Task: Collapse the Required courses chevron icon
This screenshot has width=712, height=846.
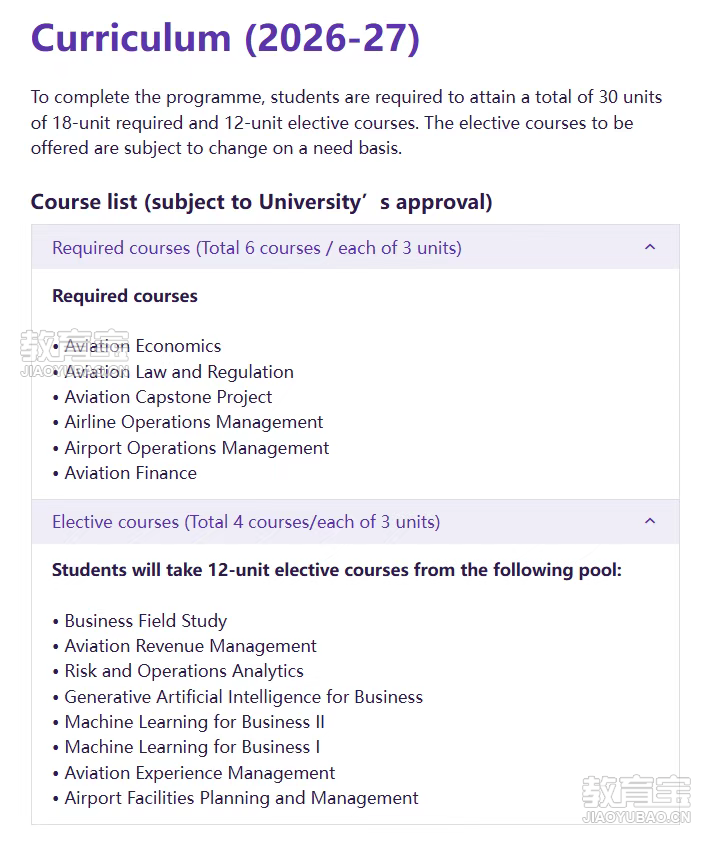Action: (650, 247)
